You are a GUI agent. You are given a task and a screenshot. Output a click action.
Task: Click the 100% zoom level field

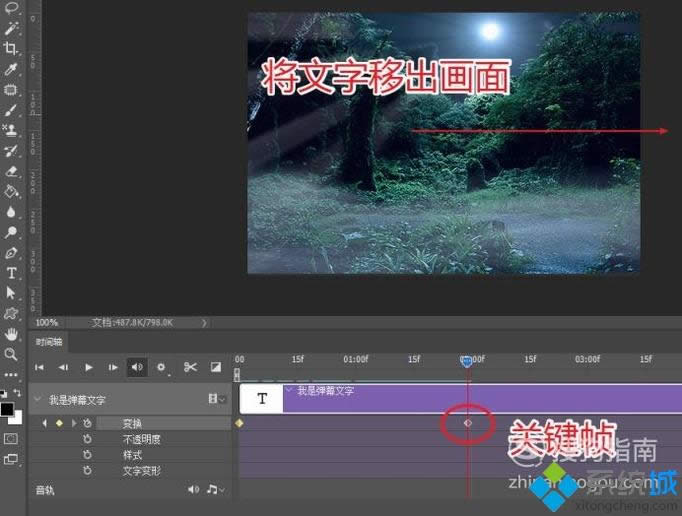click(x=47, y=322)
